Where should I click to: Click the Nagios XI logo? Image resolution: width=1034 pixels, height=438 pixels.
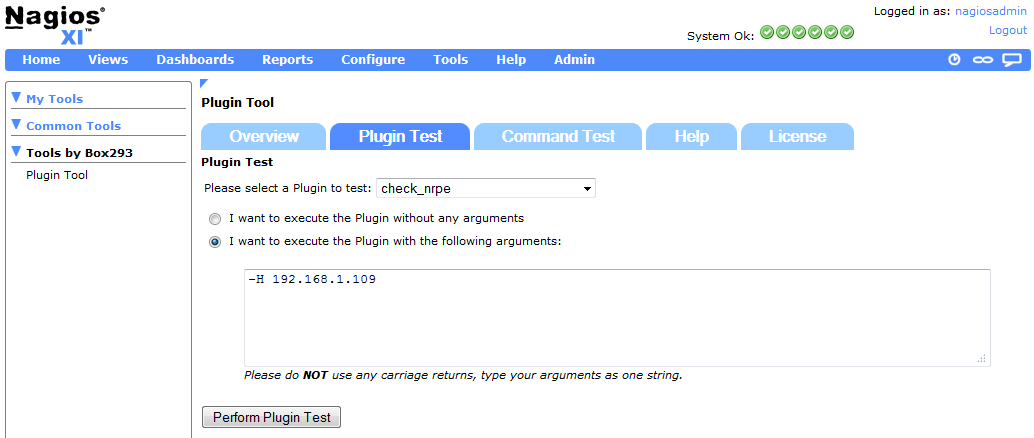point(55,24)
